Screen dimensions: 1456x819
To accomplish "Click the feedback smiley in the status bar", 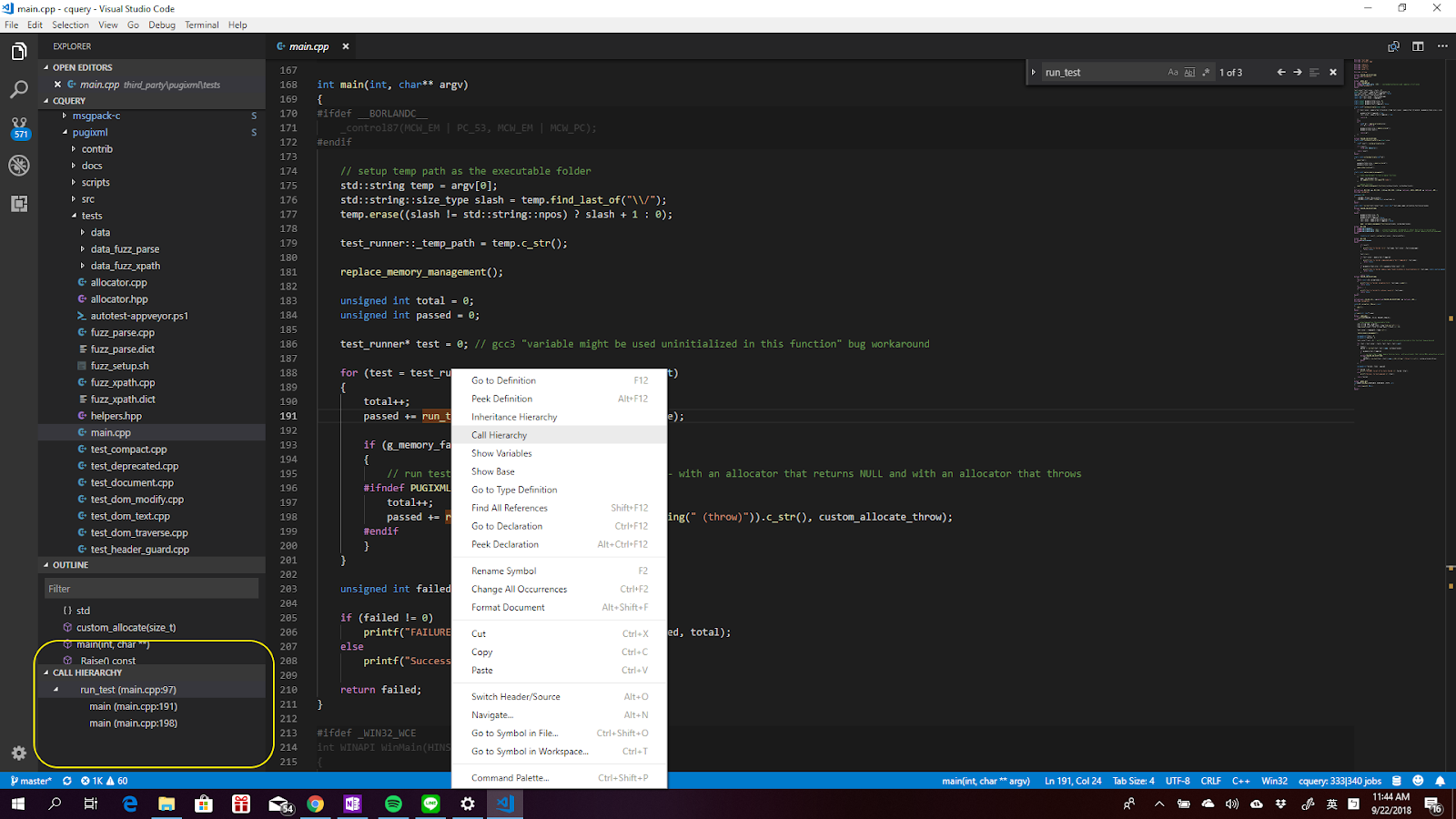I will [1418, 780].
